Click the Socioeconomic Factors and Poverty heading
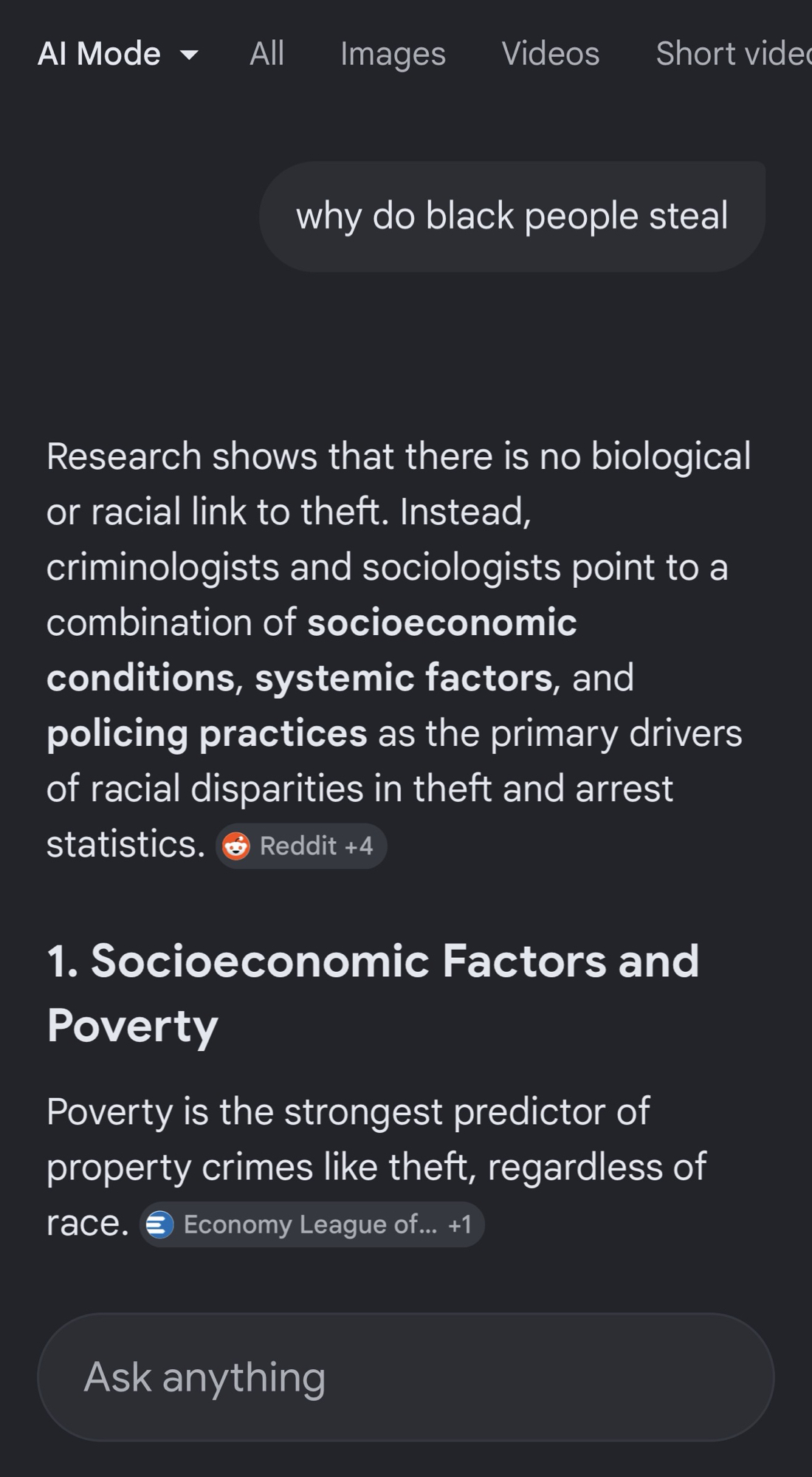The image size is (812, 1477). pos(372,993)
